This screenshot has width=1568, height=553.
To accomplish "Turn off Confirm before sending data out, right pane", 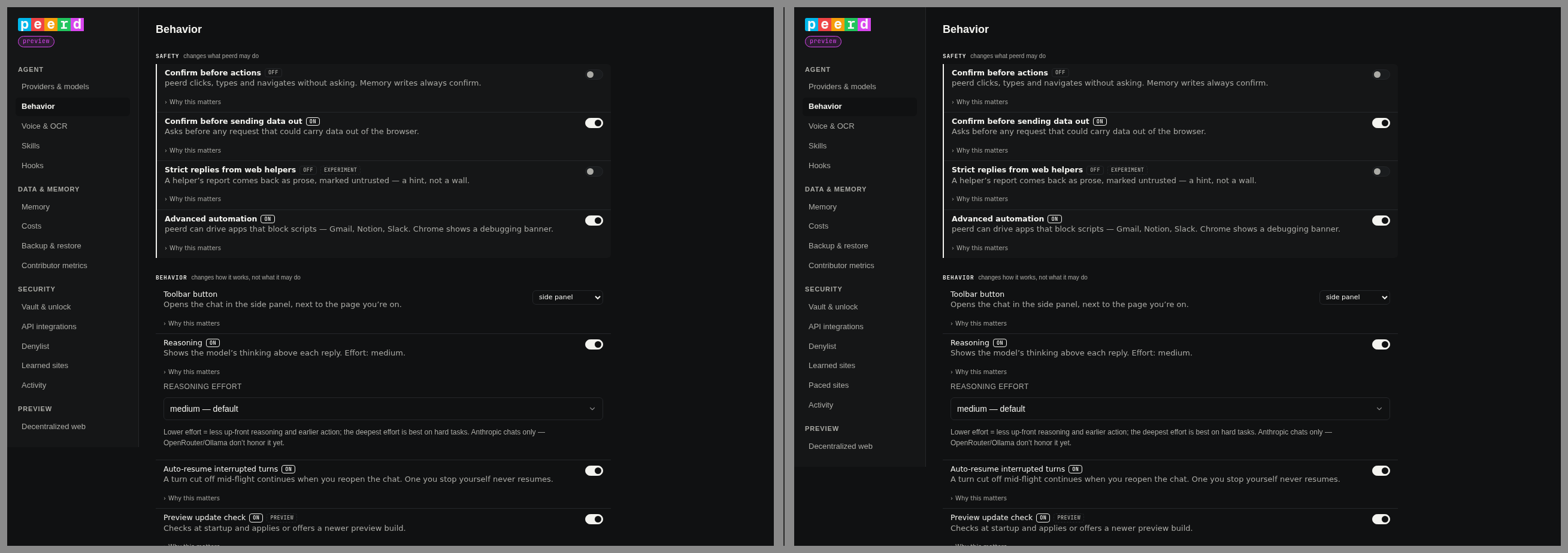I will click(x=1381, y=123).
